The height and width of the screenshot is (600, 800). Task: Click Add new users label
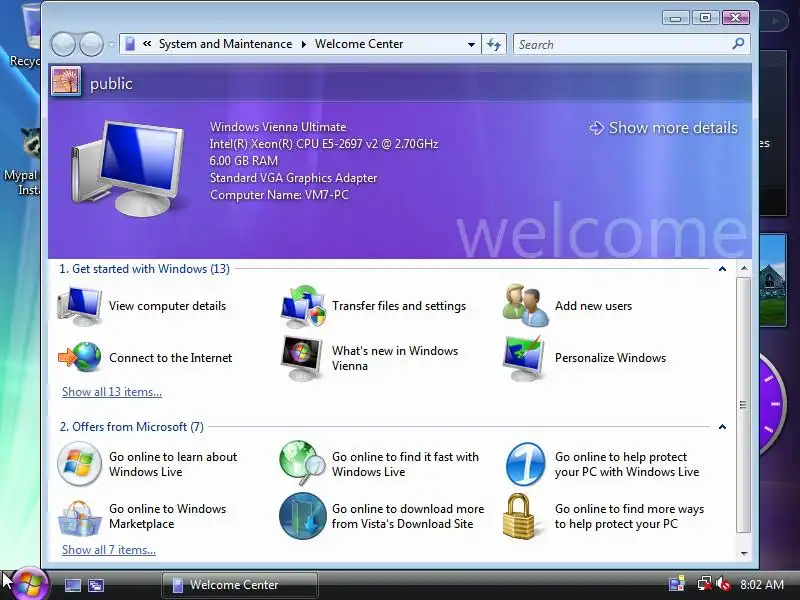click(593, 306)
